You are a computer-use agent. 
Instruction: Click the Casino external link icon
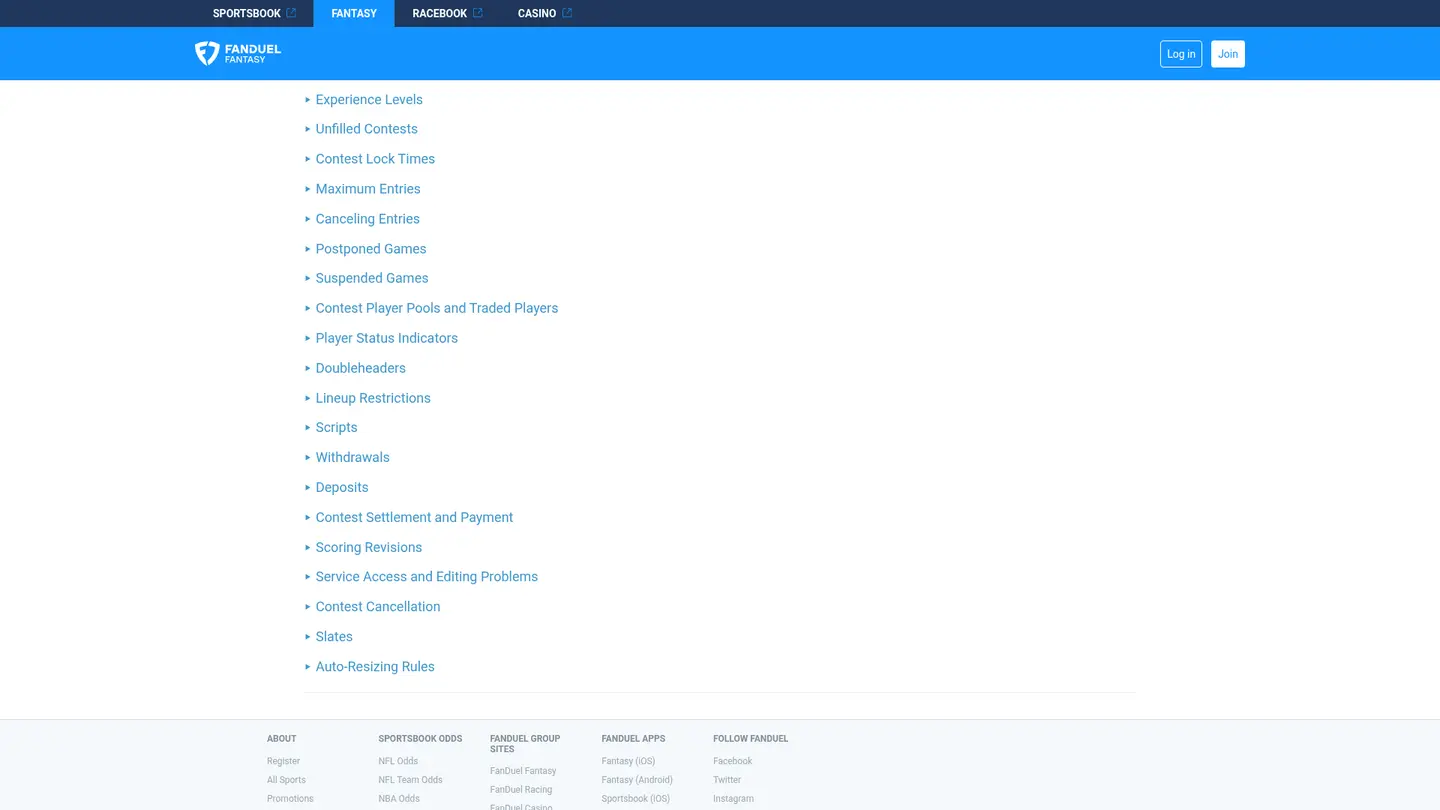pyautogui.click(x=567, y=13)
